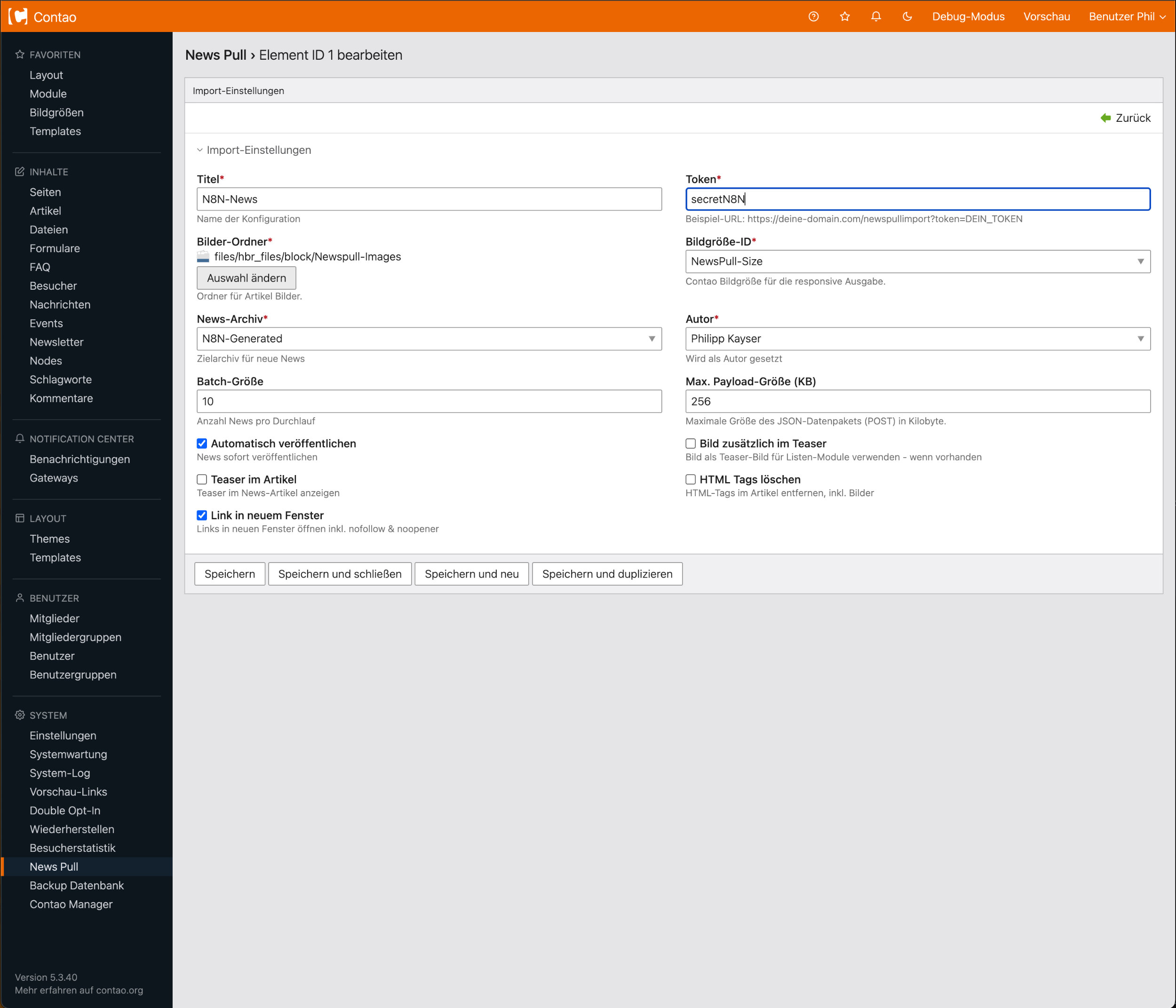This screenshot has height=1008, width=1176.
Task: Click the Auswahl ändern button
Action: pos(246,278)
